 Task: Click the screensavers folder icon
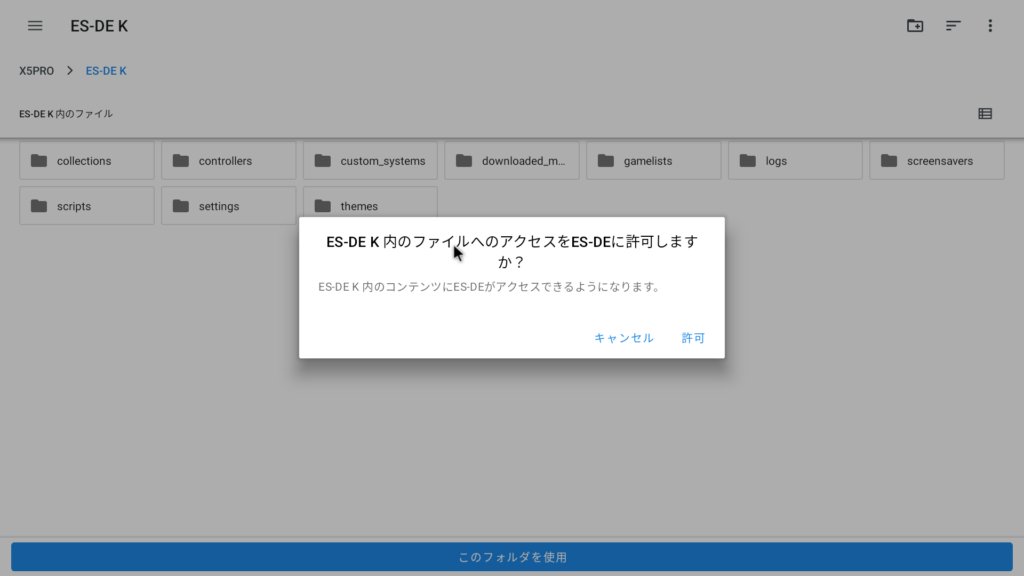(x=889, y=161)
